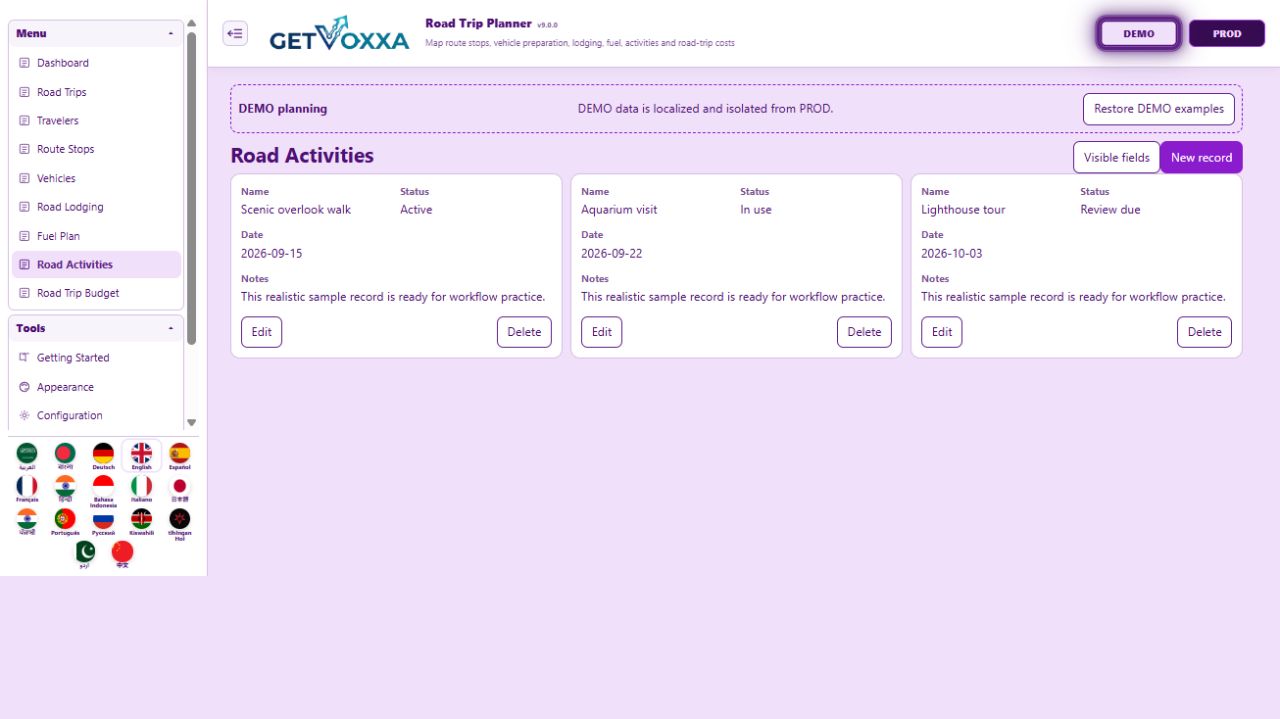Click the sidebar scroll down arrow
Screen dimensions: 1280x719
click(192, 422)
